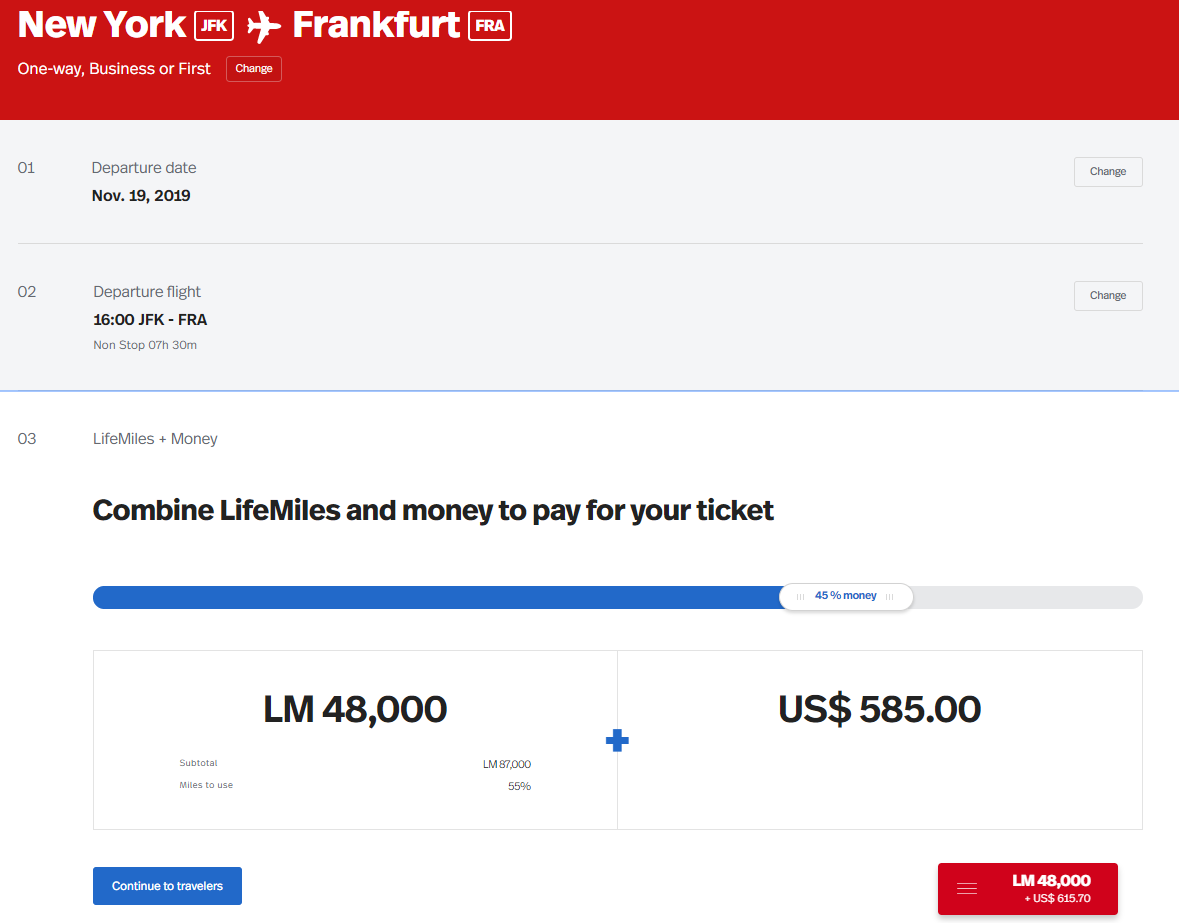Change the one-way Business or First search

tap(254, 69)
